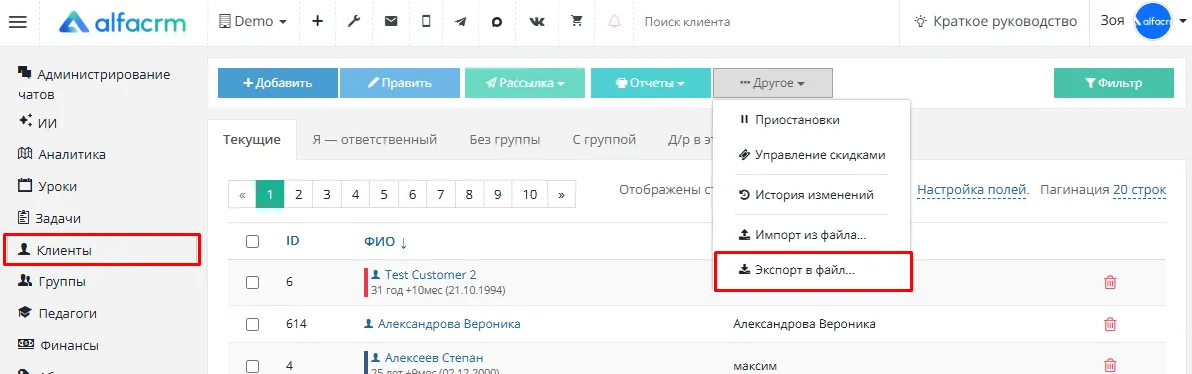Open the VK icon
Image resolution: width=1192 pixels, height=374 pixels.
tap(537, 21)
